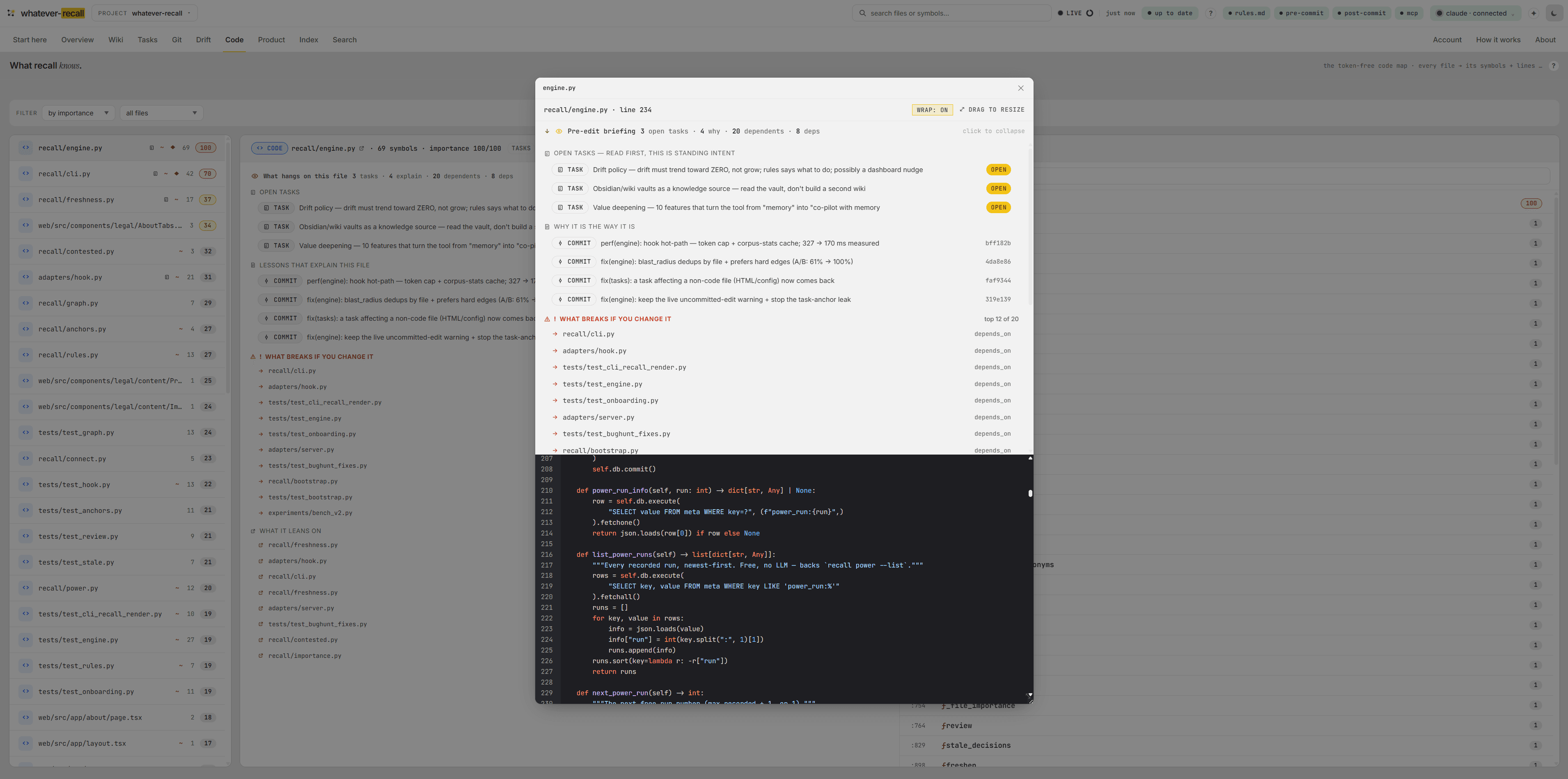Image resolution: width=1568 pixels, height=779 pixels.
Task: Open the Tasks tab
Action: tap(147, 39)
